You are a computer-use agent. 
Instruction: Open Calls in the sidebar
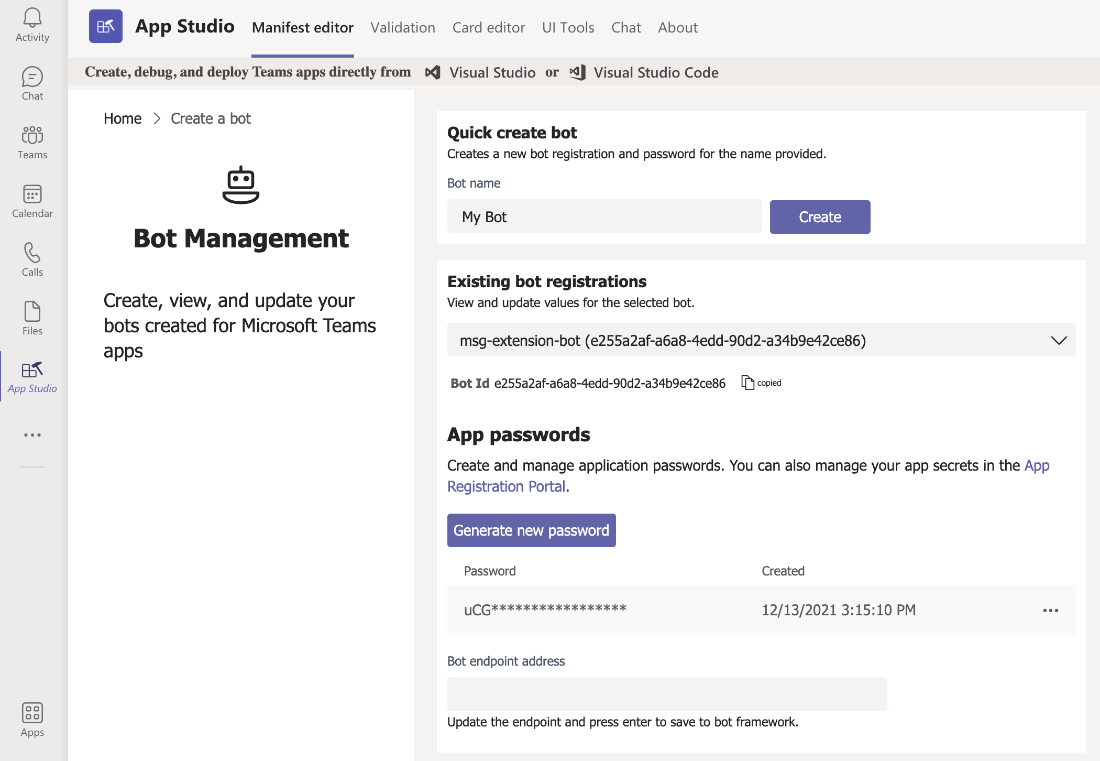[32, 260]
